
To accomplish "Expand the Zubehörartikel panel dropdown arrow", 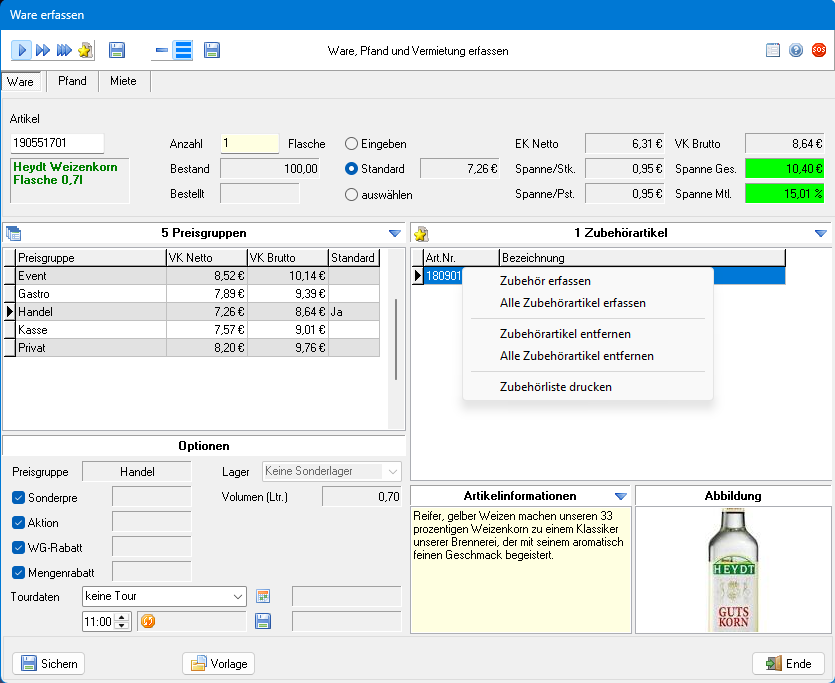I will pyautogui.click(x=821, y=233).
